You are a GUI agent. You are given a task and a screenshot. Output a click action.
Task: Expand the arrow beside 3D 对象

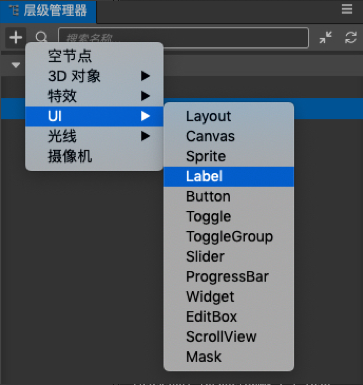click(x=145, y=76)
